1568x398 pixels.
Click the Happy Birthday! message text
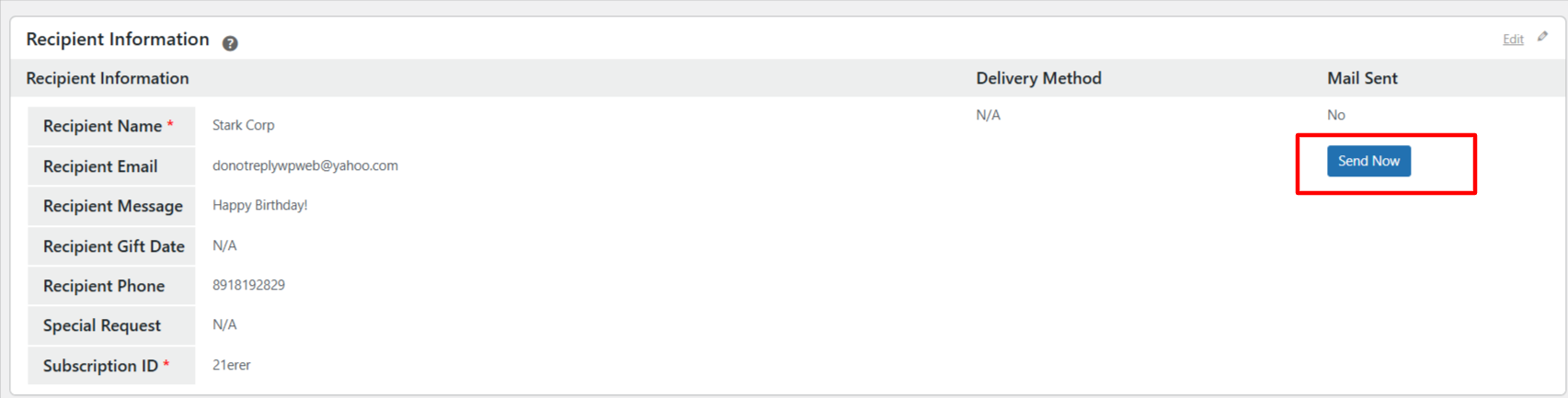coord(260,205)
